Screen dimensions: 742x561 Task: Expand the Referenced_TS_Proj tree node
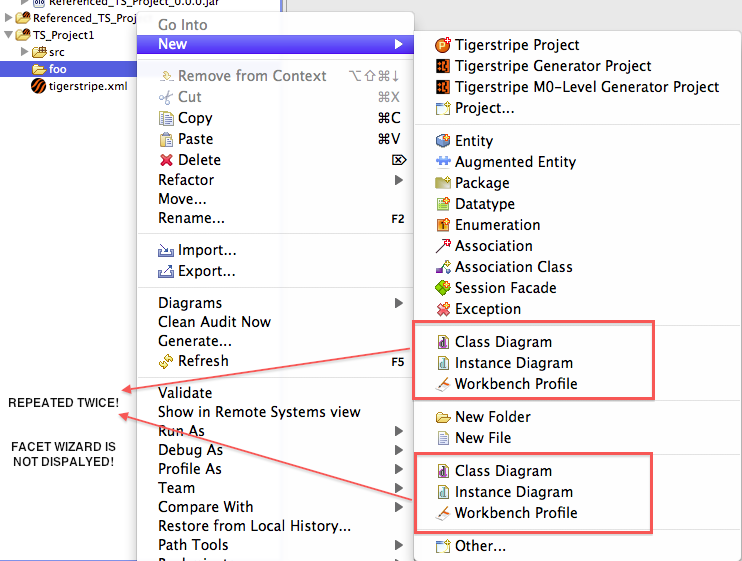point(8,18)
